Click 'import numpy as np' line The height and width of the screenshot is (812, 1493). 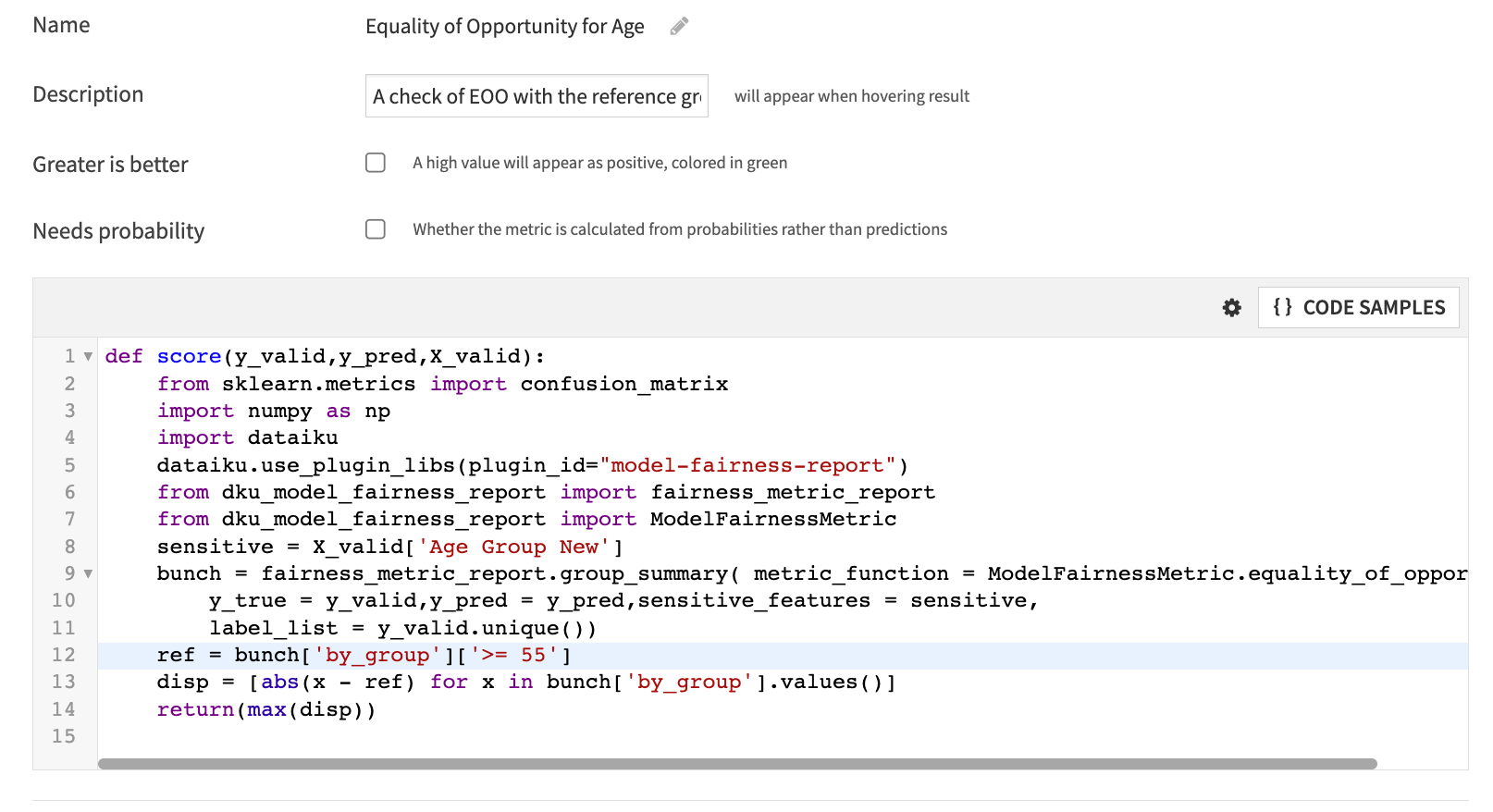point(274,411)
